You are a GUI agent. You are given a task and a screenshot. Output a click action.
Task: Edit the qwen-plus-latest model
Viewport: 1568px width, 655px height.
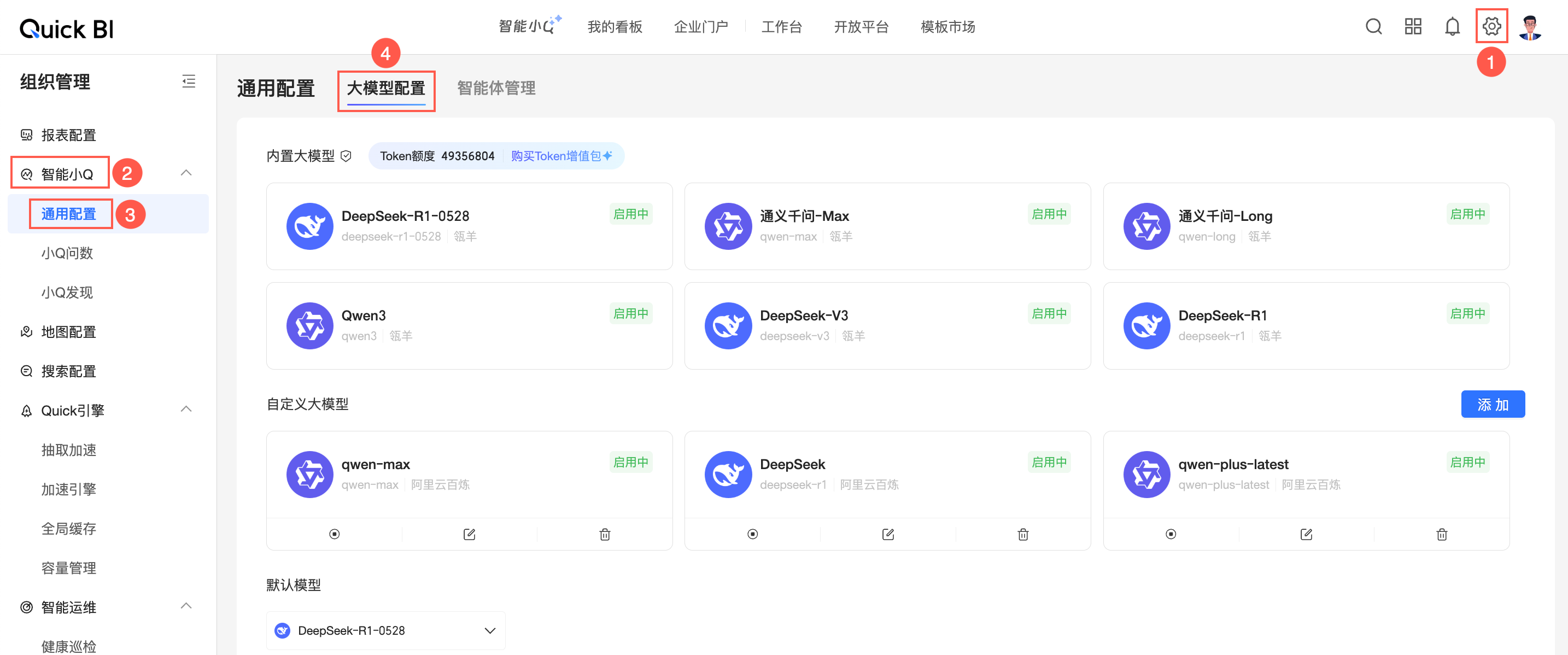(x=1306, y=534)
